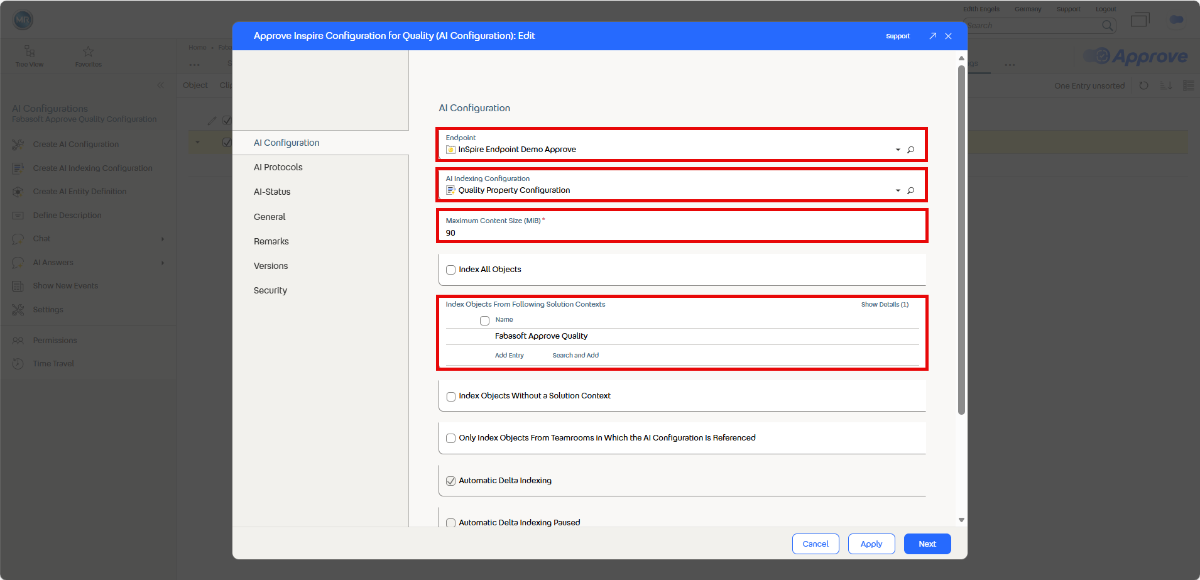Click the Settings icon in the sidebar
The image size is (1200, 580).
click(x=17, y=309)
